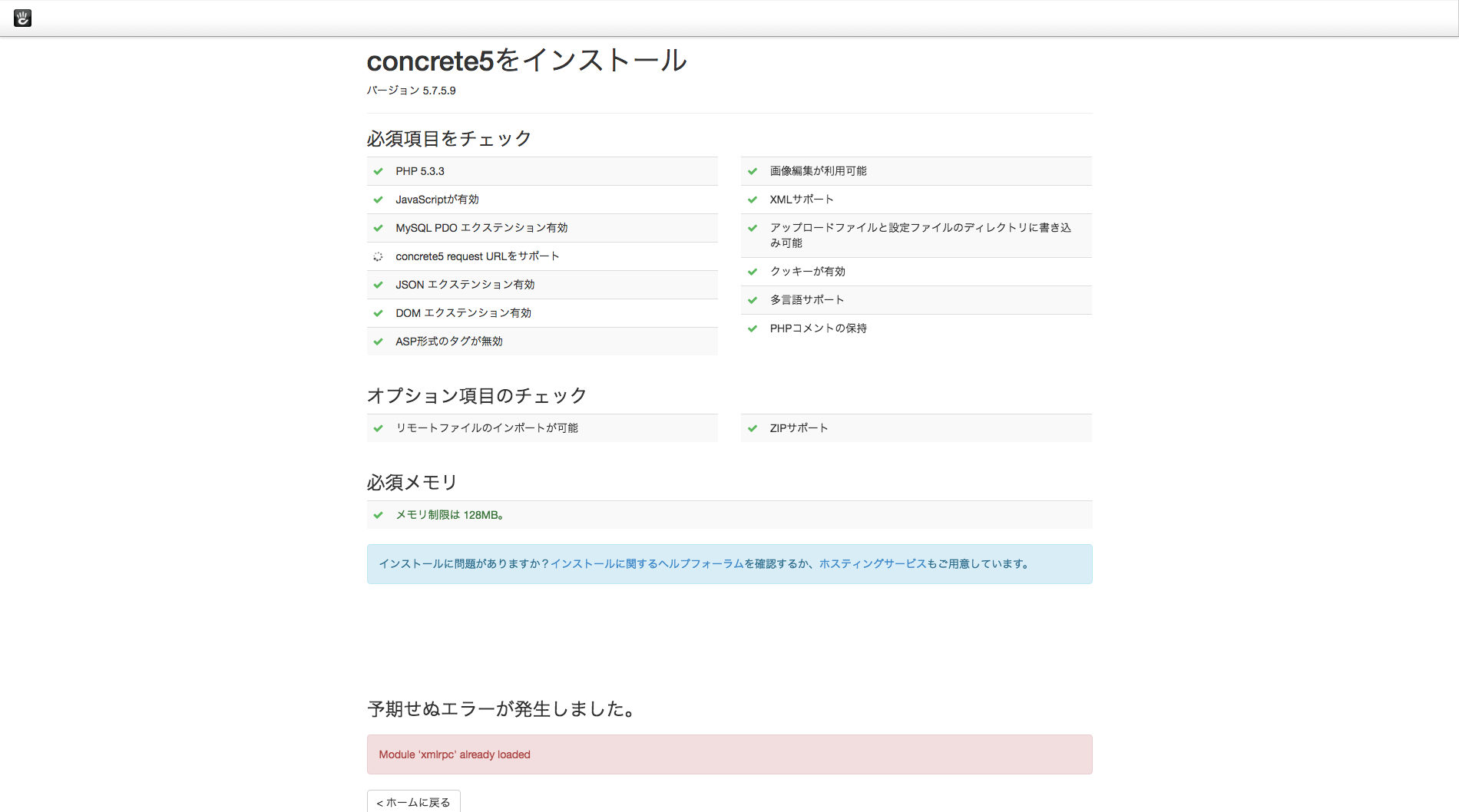Click the concrete5 hand logo icon

click(22, 18)
